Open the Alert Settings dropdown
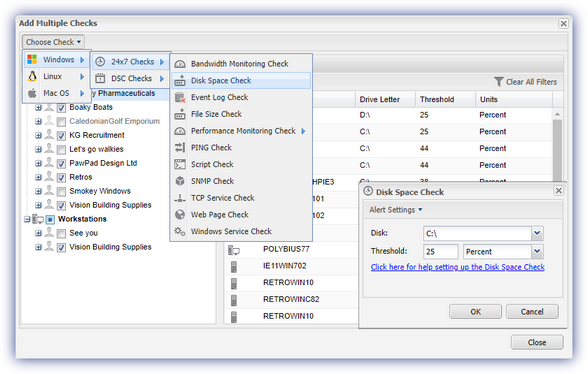This screenshot has width=588, height=374. [396, 210]
